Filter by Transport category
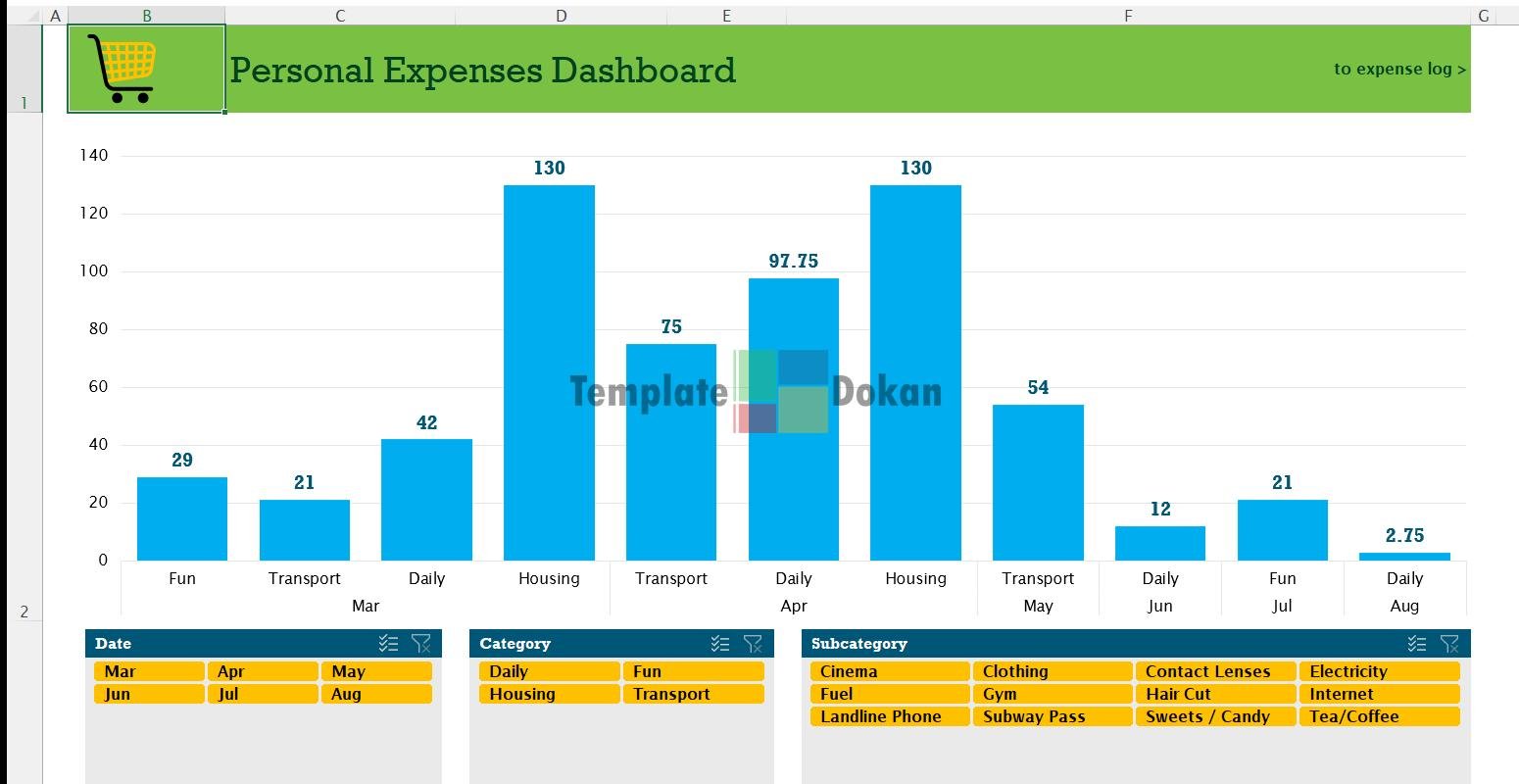Viewport: 1519px width, 784px height. pyautogui.click(x=692, y=694)
